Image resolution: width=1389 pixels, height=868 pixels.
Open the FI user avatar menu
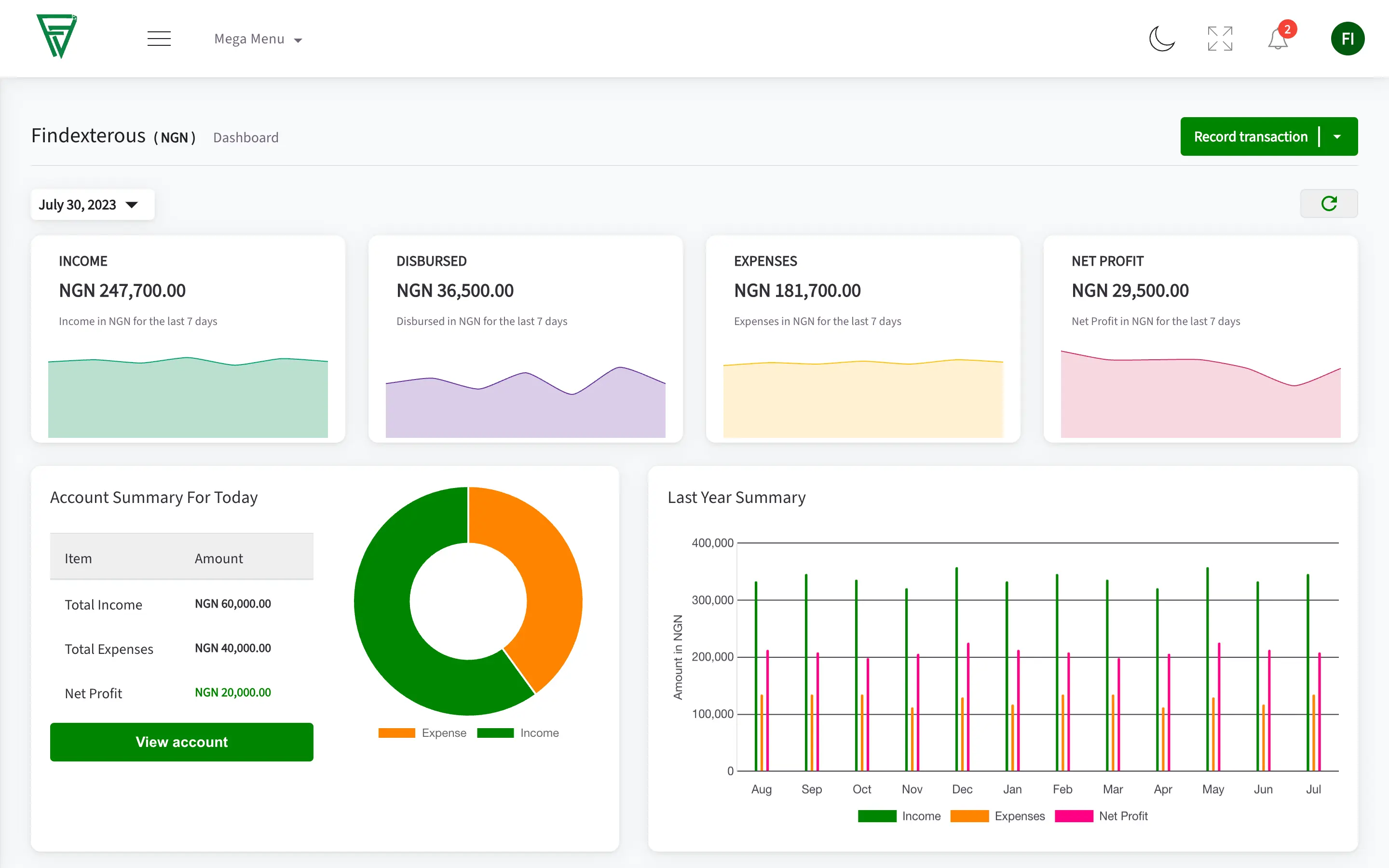(1348, 39)
